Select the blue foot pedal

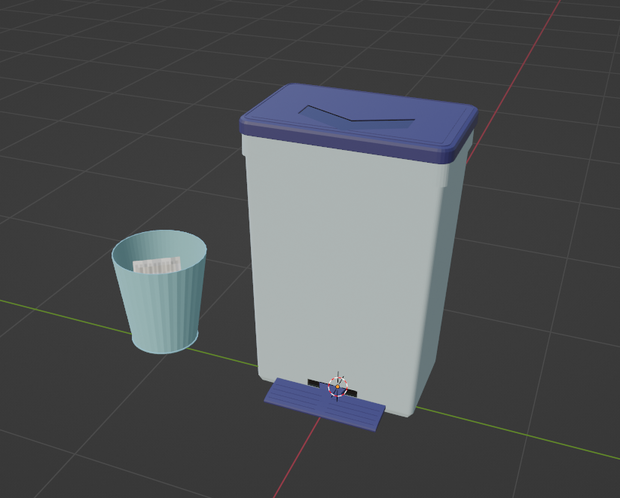click(324, 405)
